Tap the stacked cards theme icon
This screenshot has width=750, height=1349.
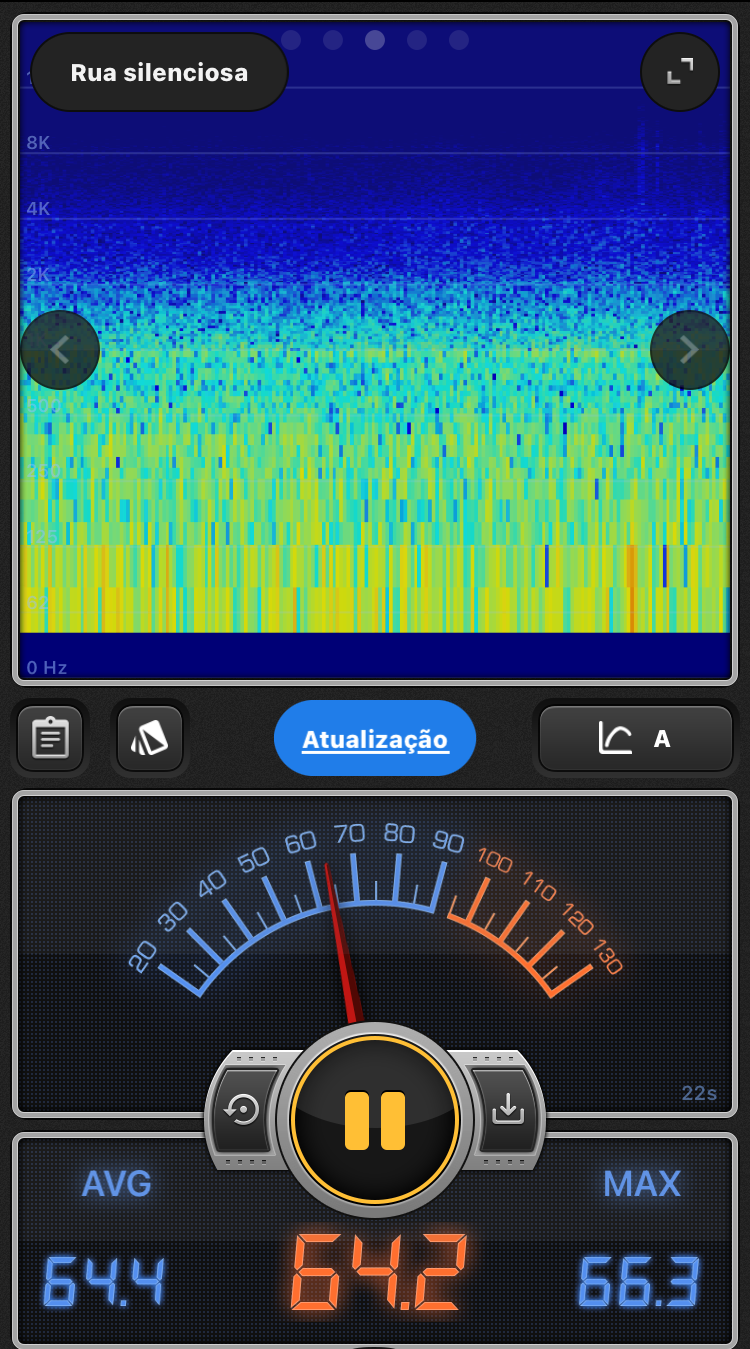coord(150,739)
